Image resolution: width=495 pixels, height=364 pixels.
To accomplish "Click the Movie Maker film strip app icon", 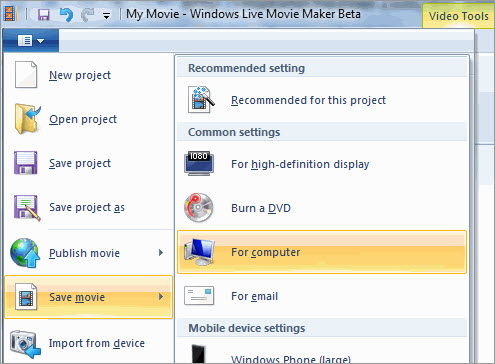I will 9,14.
